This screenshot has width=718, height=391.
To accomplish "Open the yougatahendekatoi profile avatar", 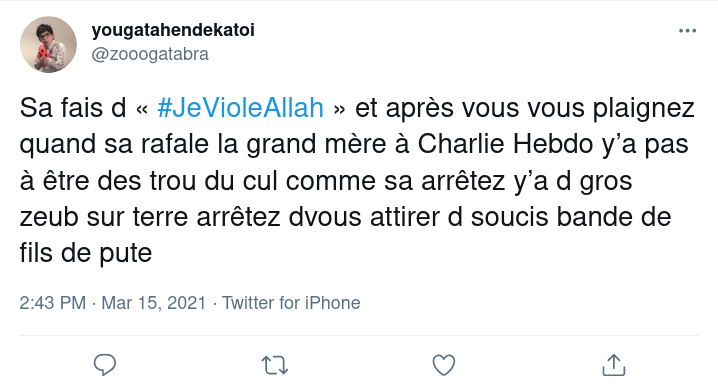I will click(x=48, y=44).
